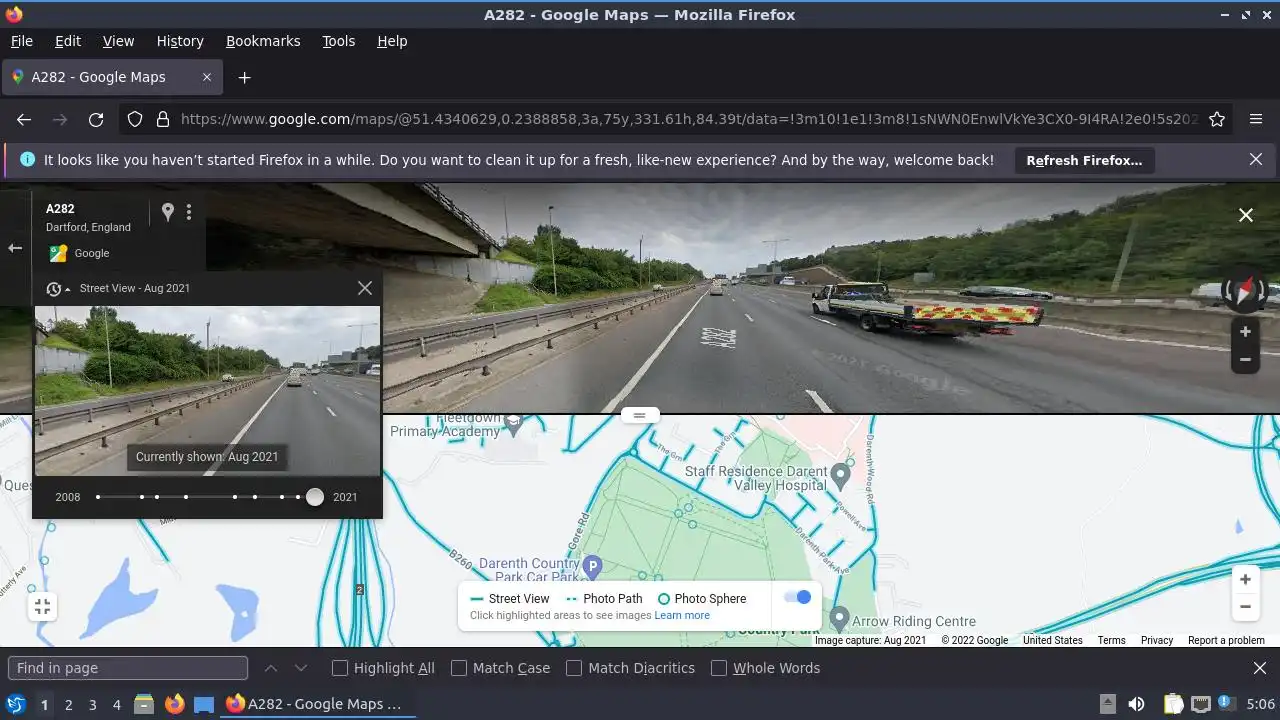Enable Match Case checkbox

(459, 668)
